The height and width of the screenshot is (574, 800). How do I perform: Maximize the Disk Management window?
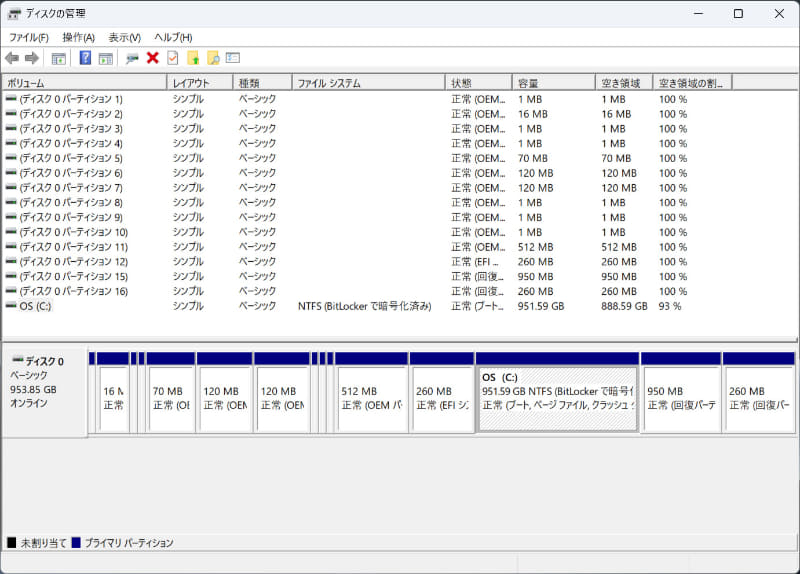click(x=738, y=14)
